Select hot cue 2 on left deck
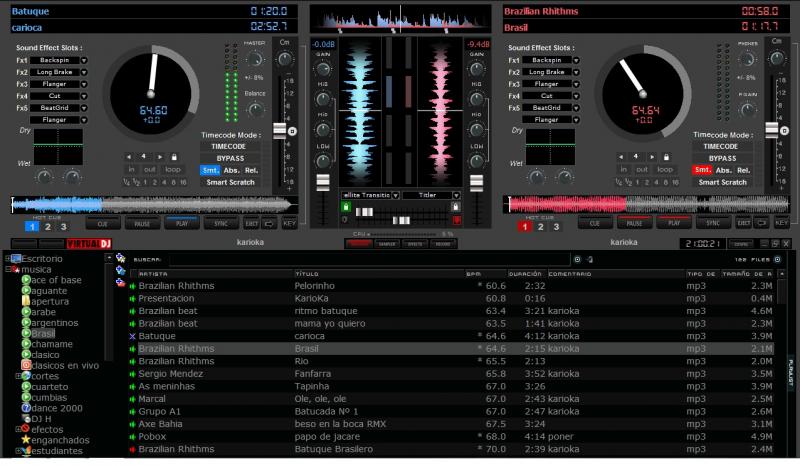Image resolution: width=800 pixels, height=466 pixels. pos(48,227)
